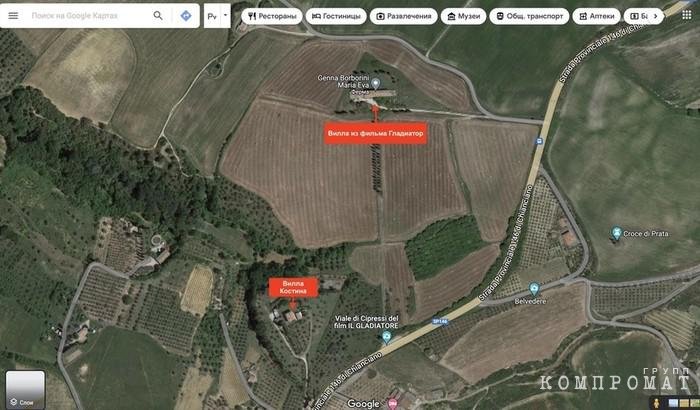This screenshot has width=700, height=410.
Task: Click the bus stop icon on road
Action: pos(539,141)
